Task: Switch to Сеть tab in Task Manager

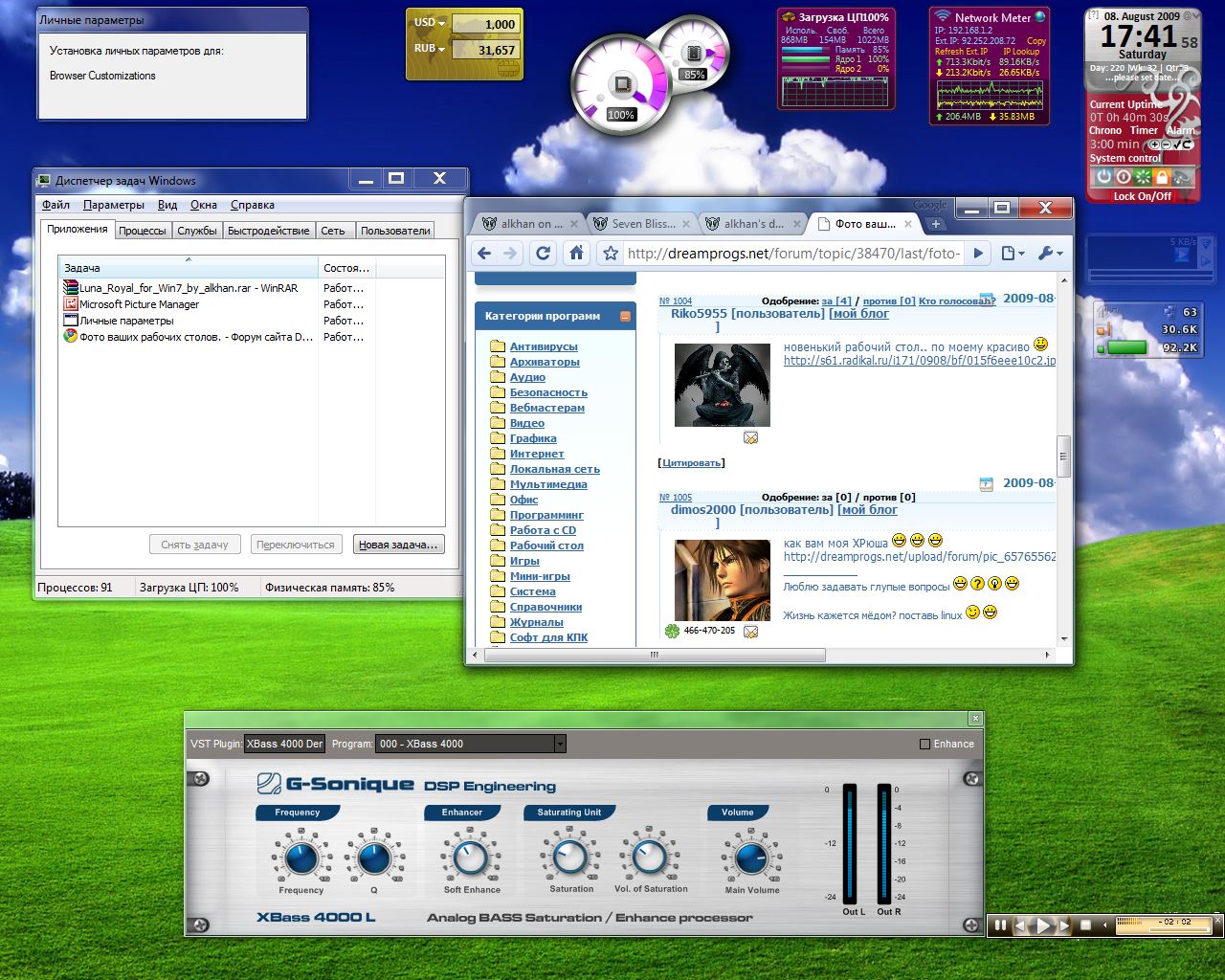Action: 333,231
